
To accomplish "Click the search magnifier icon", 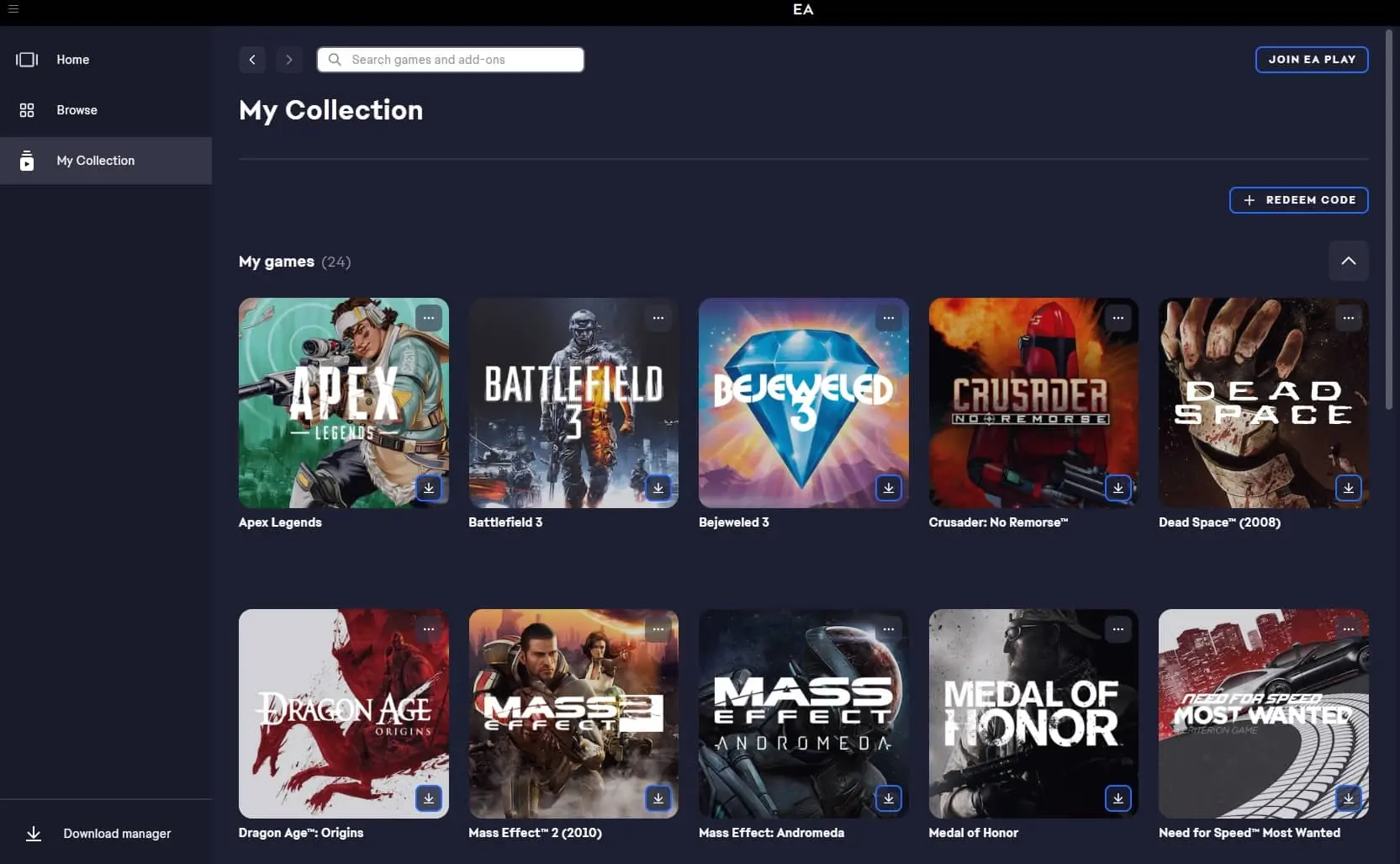I will tap(335, 60).
